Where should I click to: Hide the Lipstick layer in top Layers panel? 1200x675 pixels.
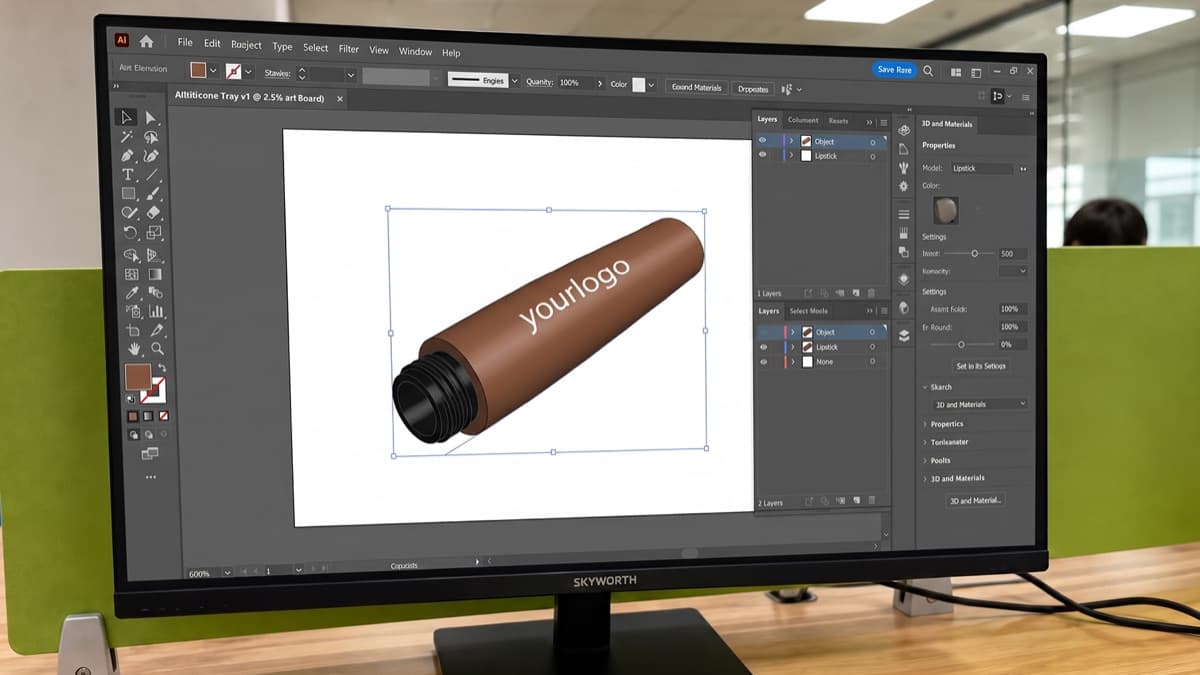click(763, 155)
